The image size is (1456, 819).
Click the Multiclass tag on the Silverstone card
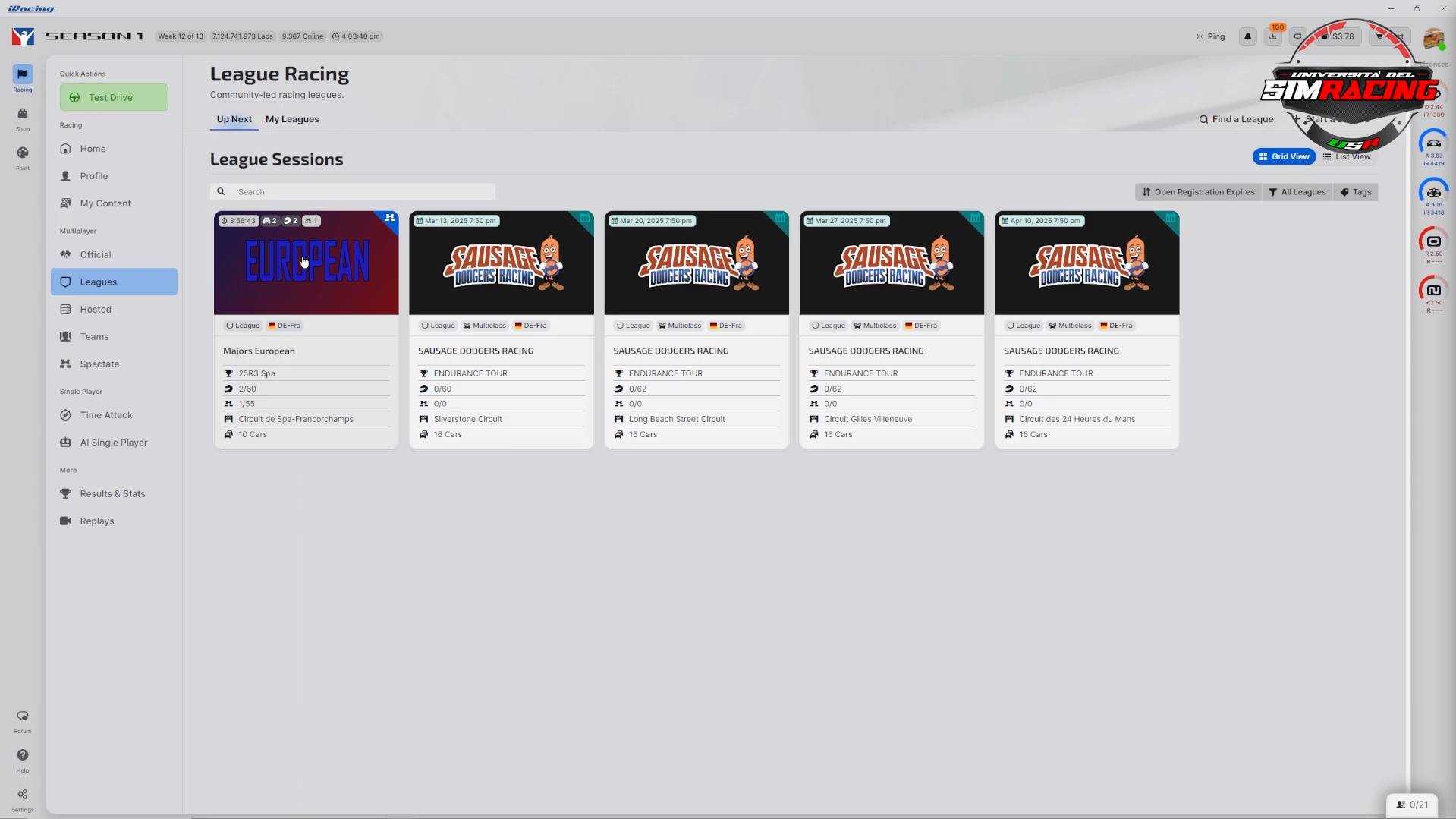484,326
